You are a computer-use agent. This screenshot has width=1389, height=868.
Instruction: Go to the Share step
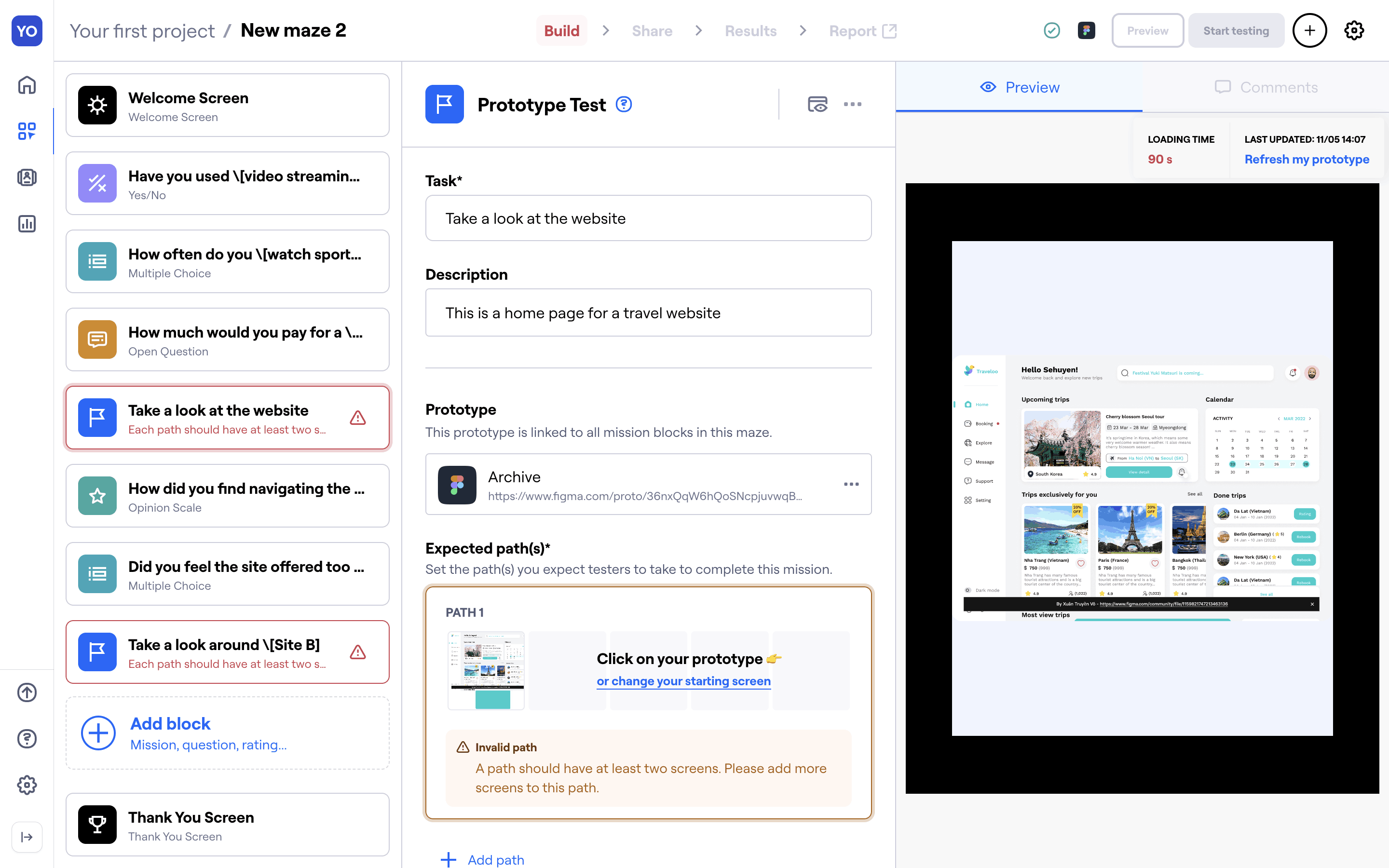click(x=652, y=31)
